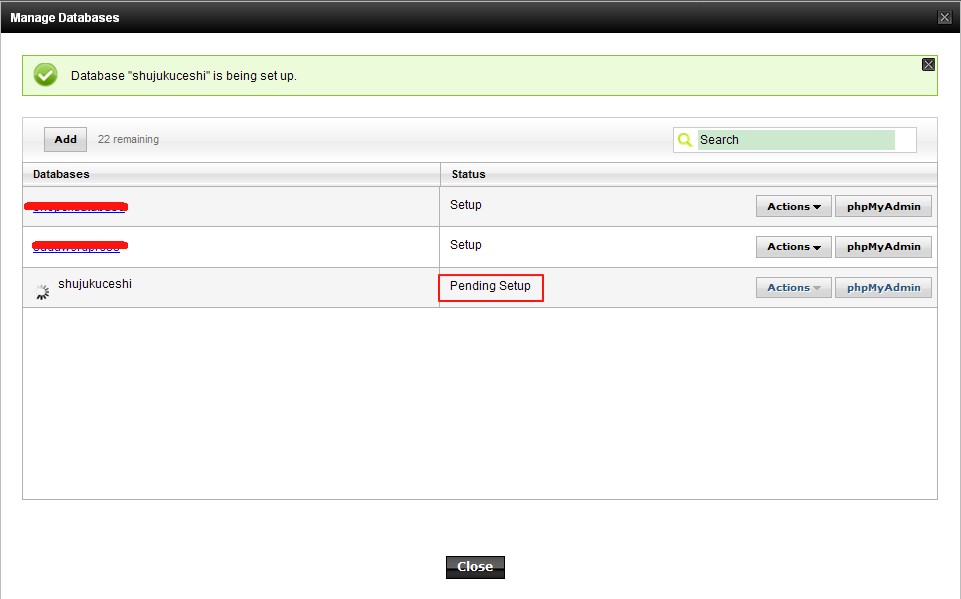Click the Close button at the bottom
Viewport: 961px width, 599px height.
475,567
